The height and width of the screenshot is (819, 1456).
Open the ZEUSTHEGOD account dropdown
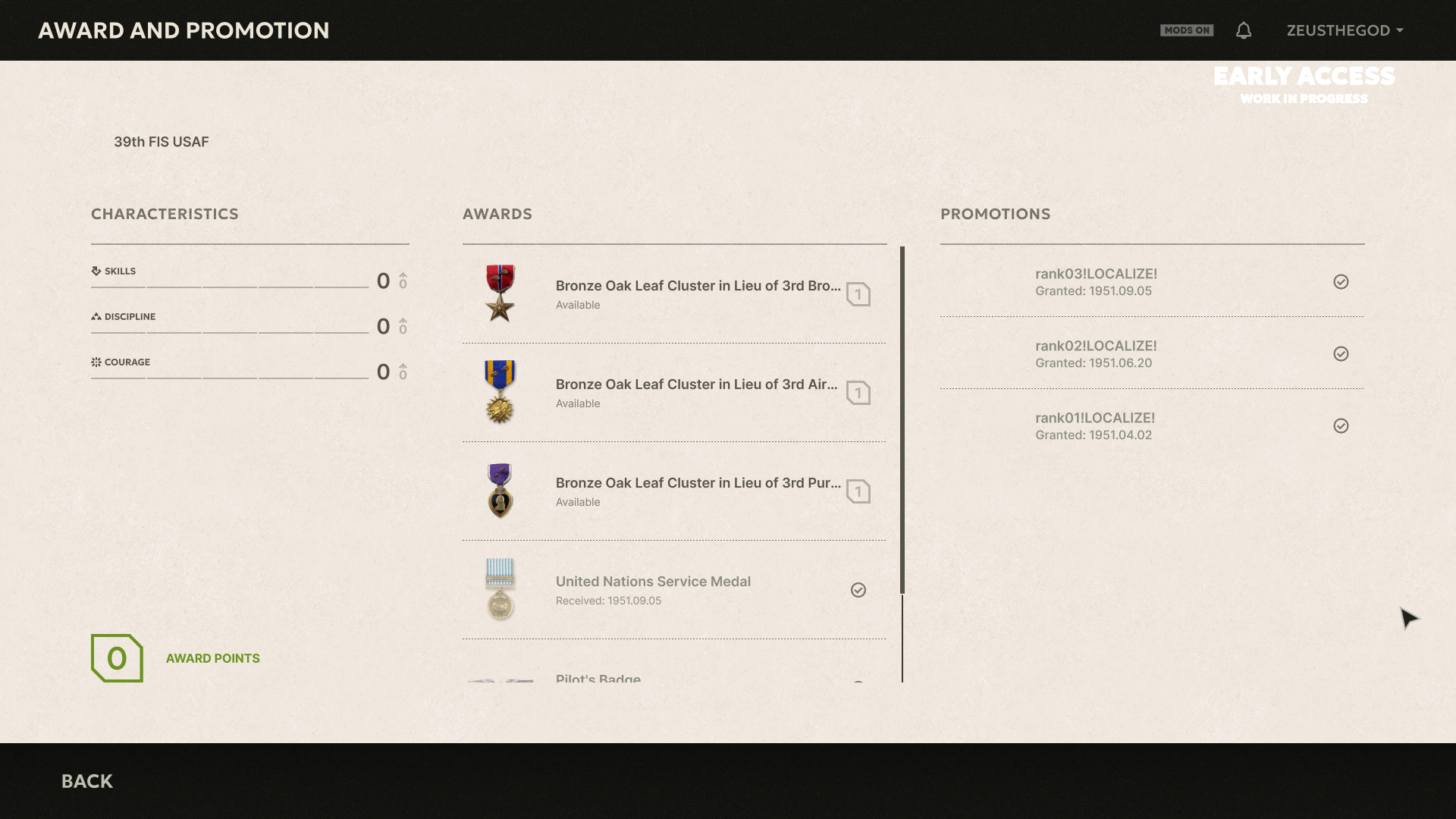1345,30
